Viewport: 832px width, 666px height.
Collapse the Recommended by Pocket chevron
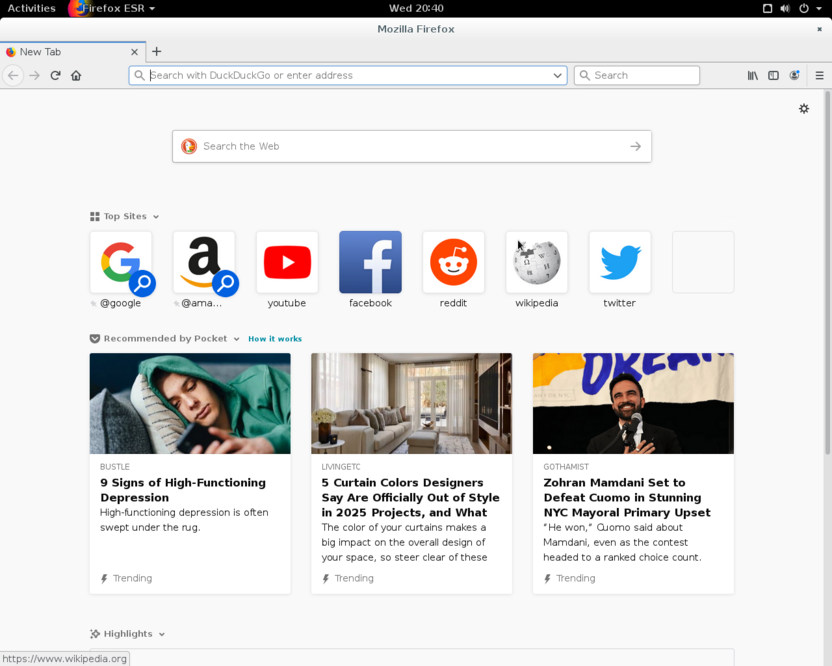(x=237, y=339)
